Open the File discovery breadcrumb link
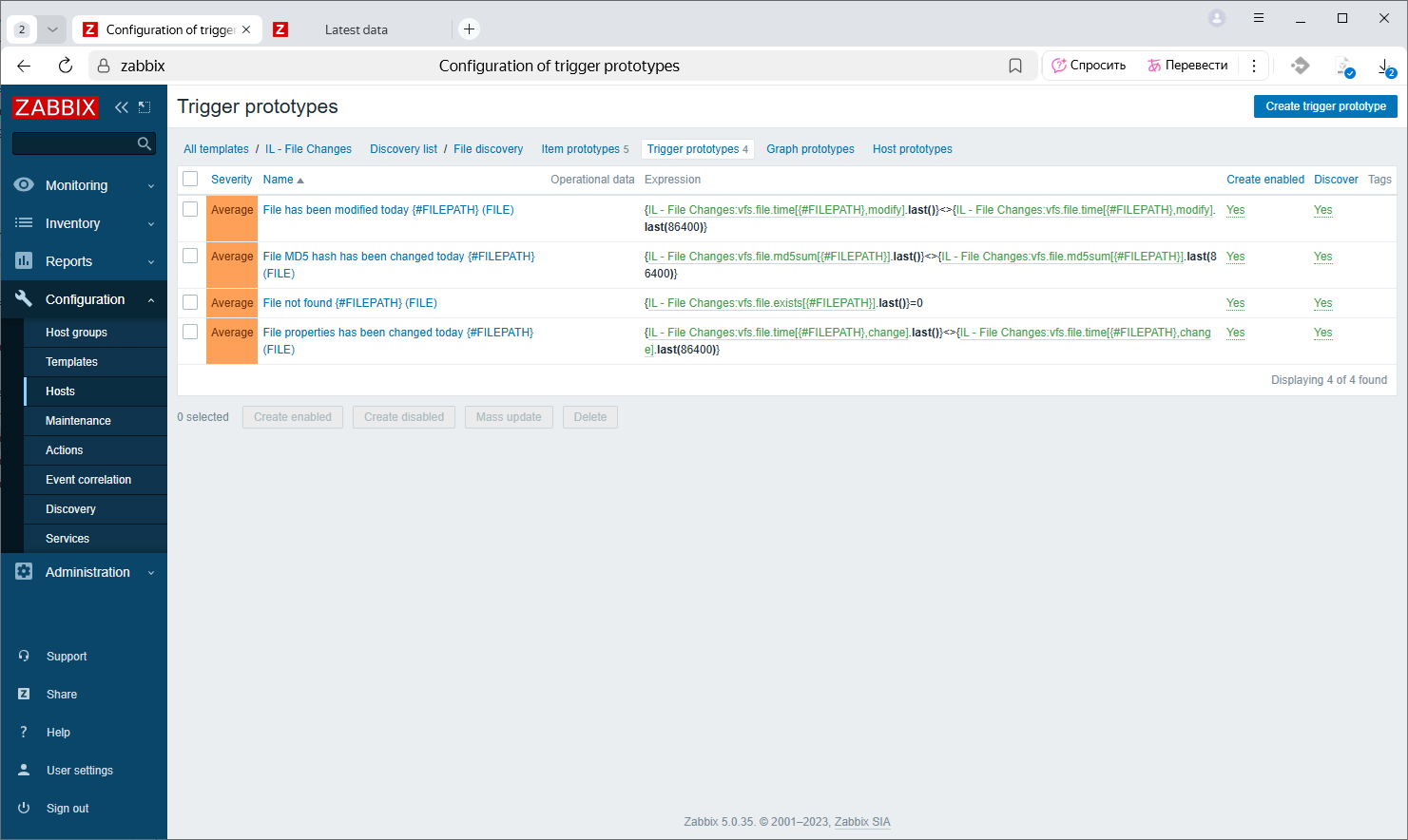This screenshot has width=1408, height=840. point(488,149)
